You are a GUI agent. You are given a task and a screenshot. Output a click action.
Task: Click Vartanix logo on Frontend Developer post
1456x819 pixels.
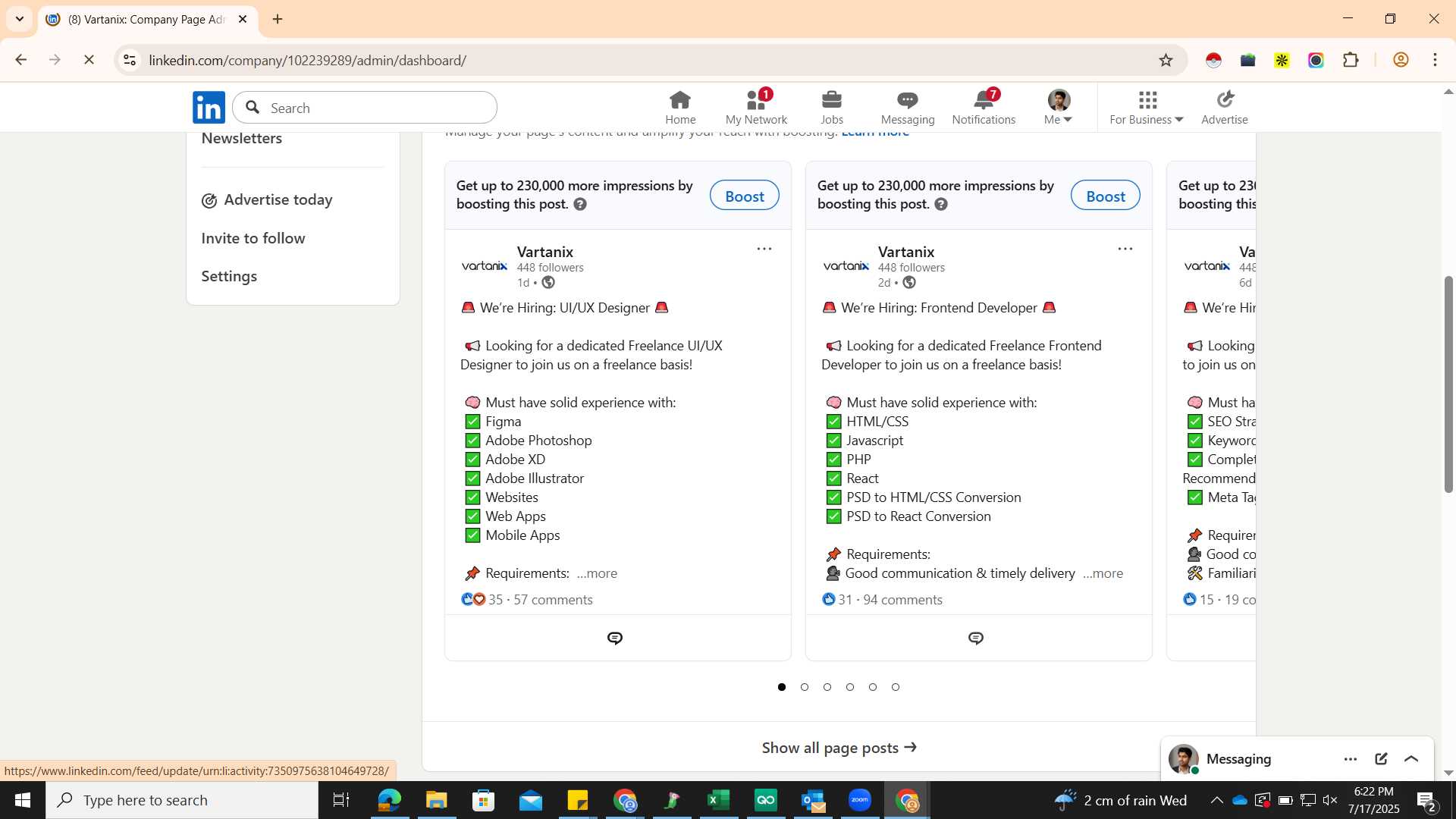[x=846, y=265]
